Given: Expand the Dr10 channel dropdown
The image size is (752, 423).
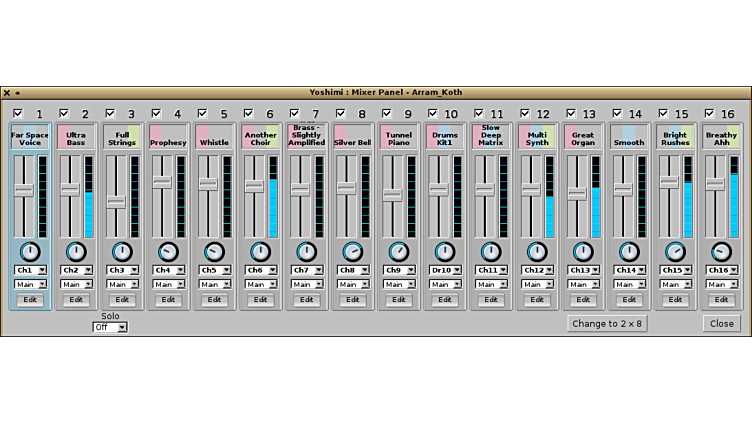Looking at the screenshot, I should (445, 270).
